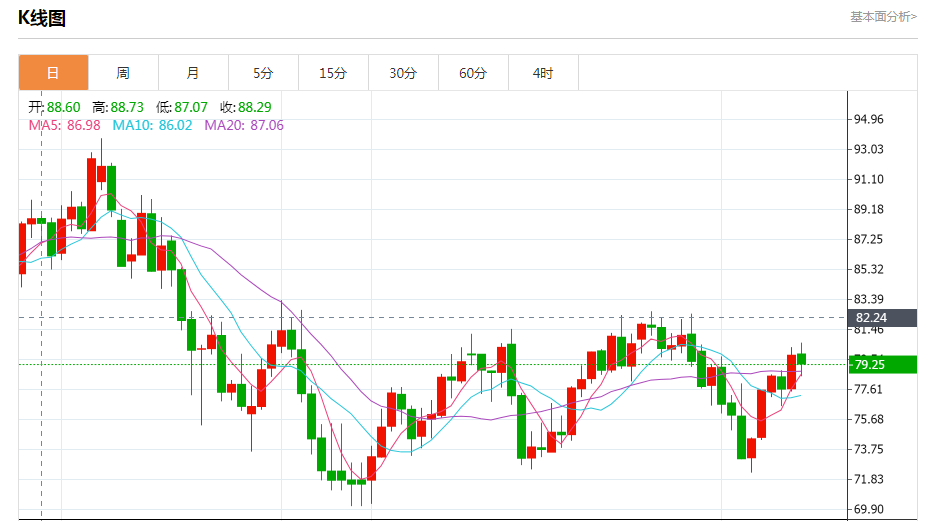Viewport: 926px width, 521px height.
Task: Open the 基本面分析 link
Action: pyautogui.click(x=883, y=17)
